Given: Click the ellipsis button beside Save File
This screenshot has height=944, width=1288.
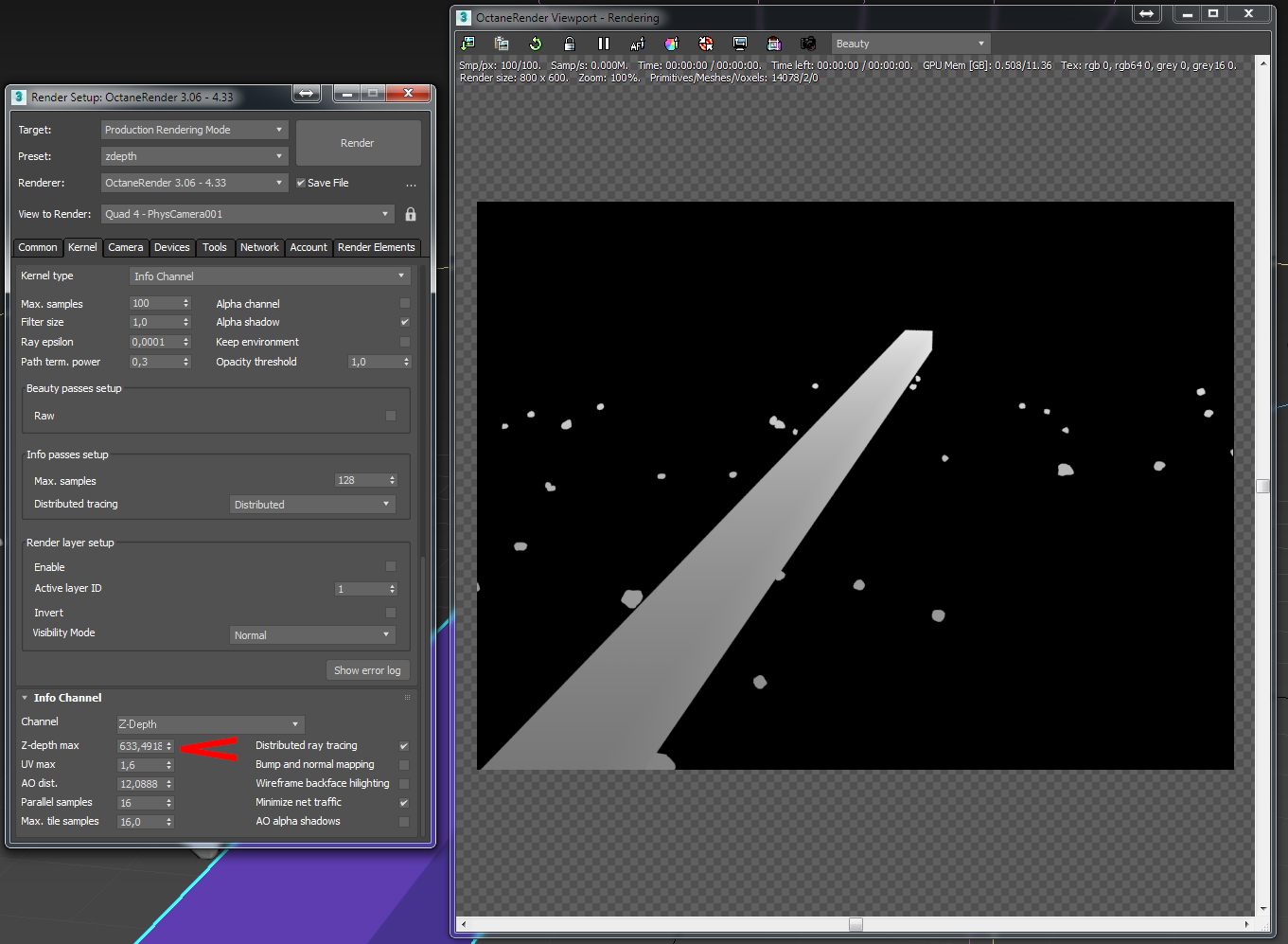Looking at the screenshot, I should [411, 184].
